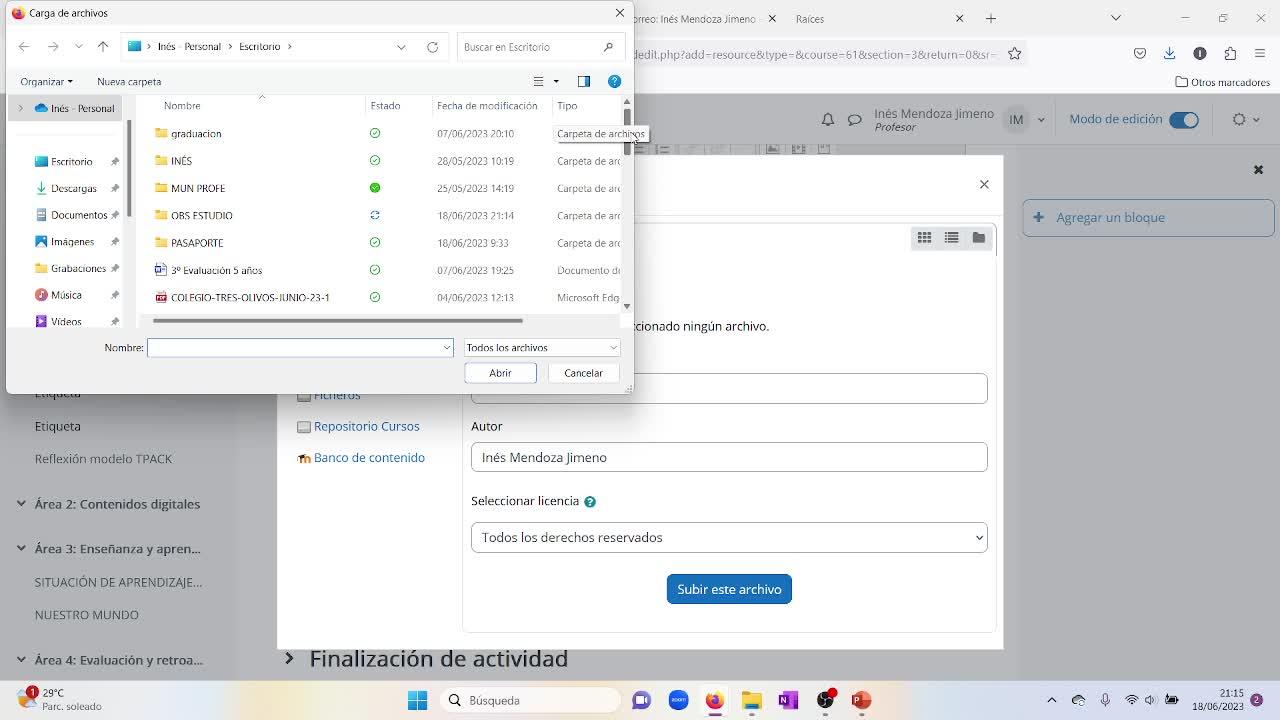Open Moodle messaging speech bubble
Viewport: 1280px width, 720px height.
(855, 119)
